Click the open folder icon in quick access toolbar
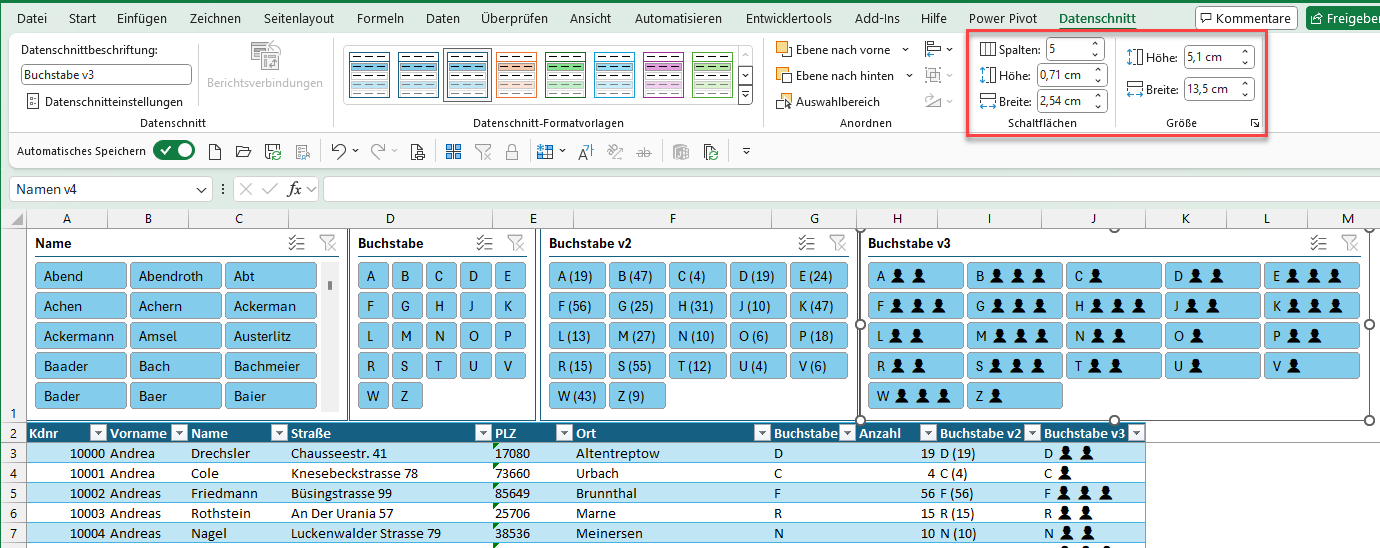This screenshot has width=1380, height=548. pos(243,151)
